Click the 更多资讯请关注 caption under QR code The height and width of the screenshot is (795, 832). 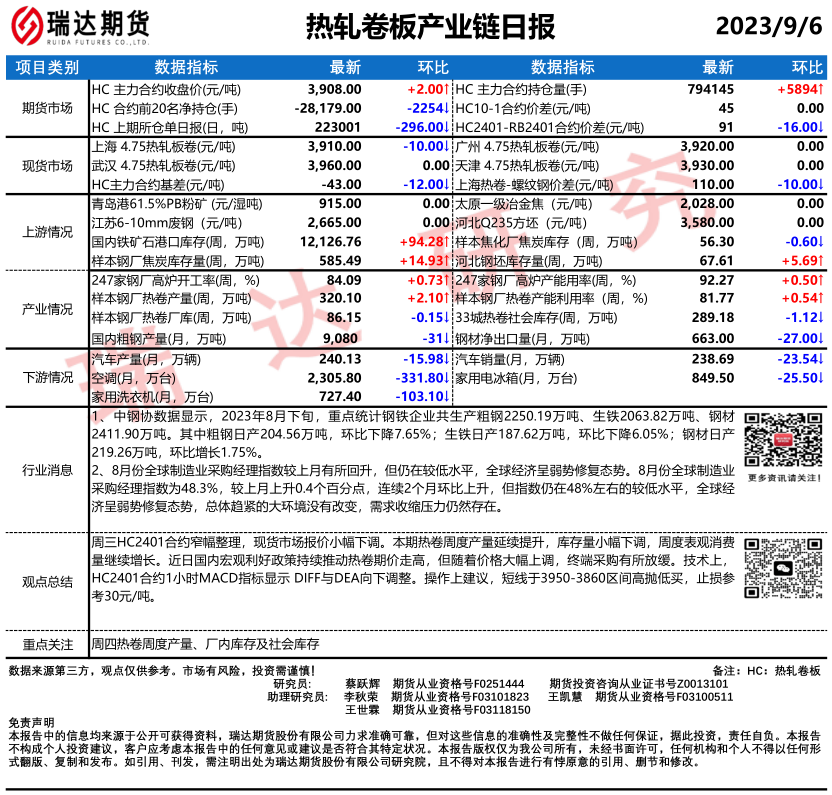click(x=784, y=478)
